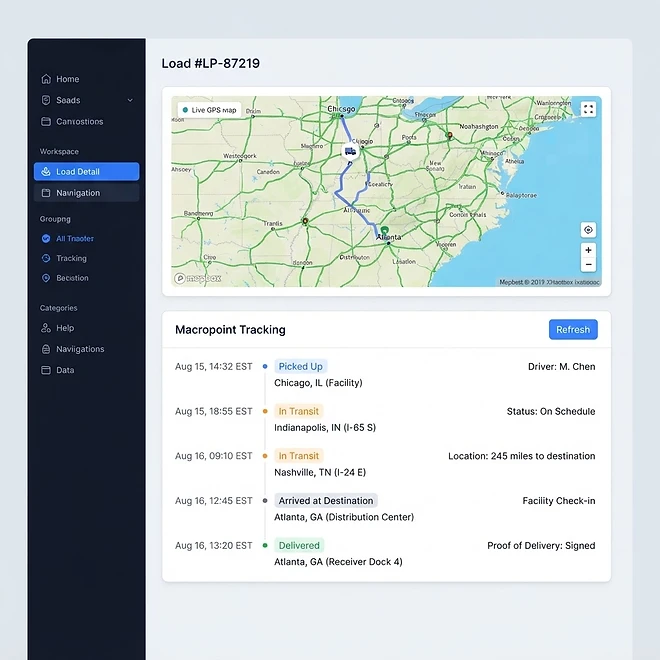The image size is (660, 660).
Task: Click the Load Detail icon
Action: (x=46, y=172)
